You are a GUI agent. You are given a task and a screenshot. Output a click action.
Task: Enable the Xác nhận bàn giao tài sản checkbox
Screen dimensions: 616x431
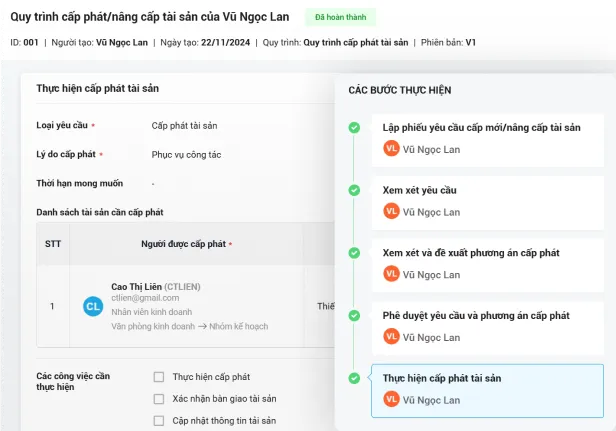159,399
